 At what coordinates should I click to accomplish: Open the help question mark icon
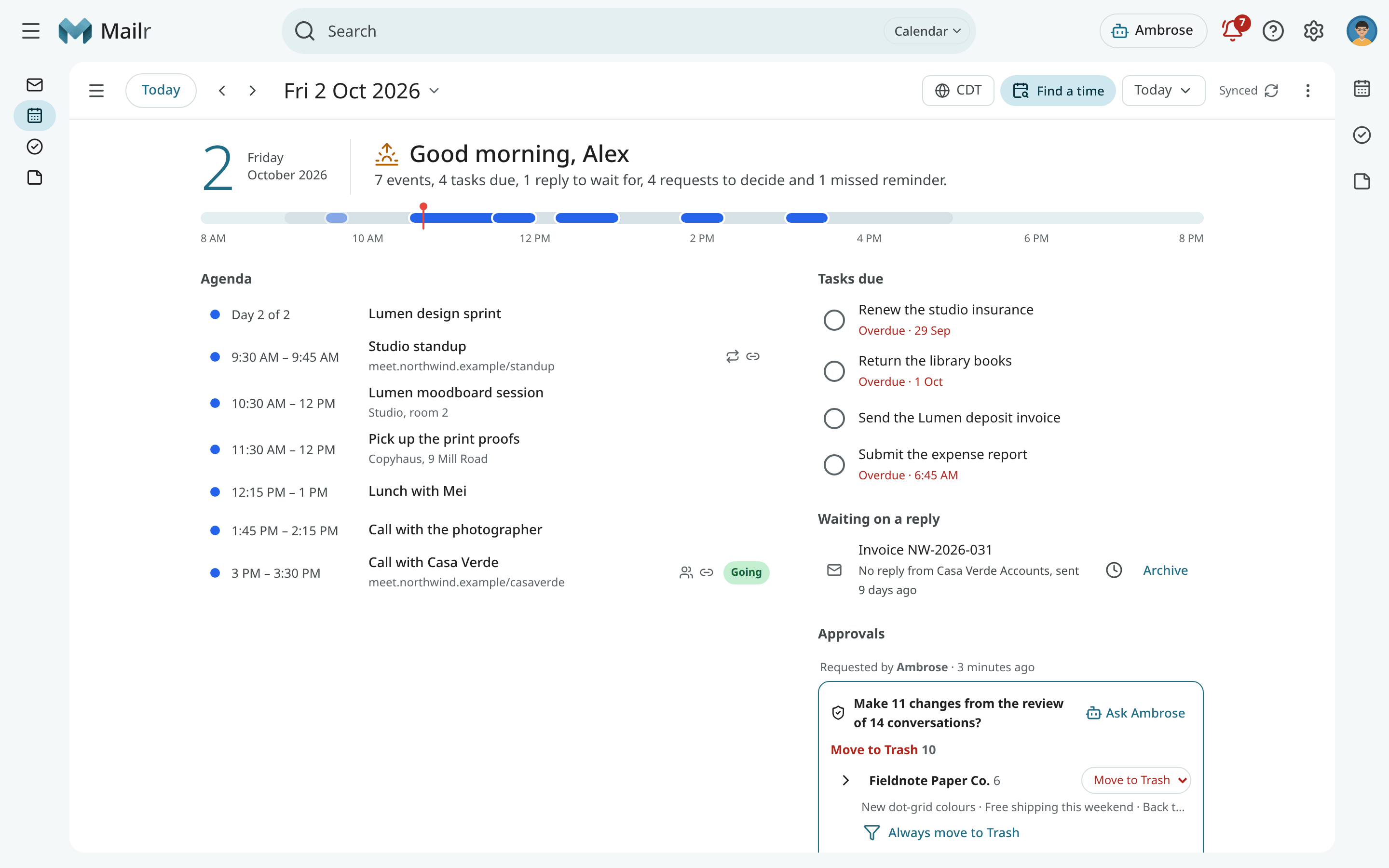(x=1273, y=31)
